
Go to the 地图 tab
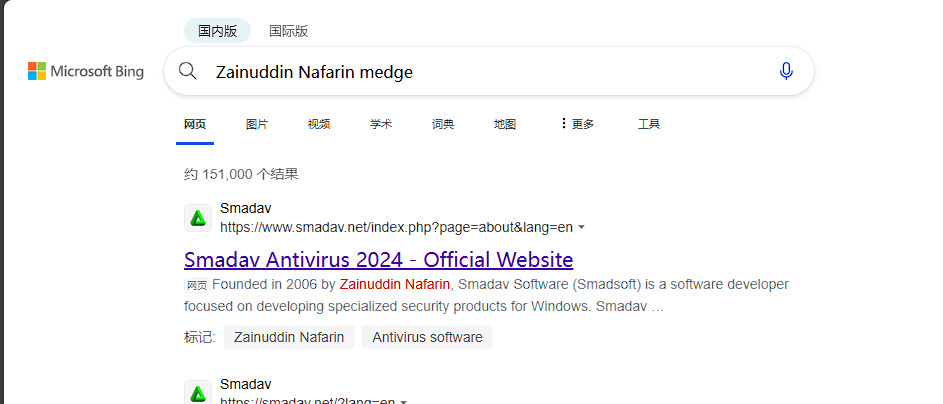(x=505, y=124)
